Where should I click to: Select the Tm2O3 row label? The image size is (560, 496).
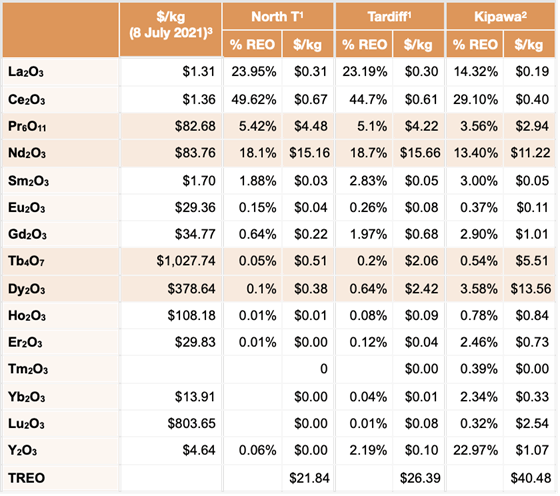[x=28, y=369]
